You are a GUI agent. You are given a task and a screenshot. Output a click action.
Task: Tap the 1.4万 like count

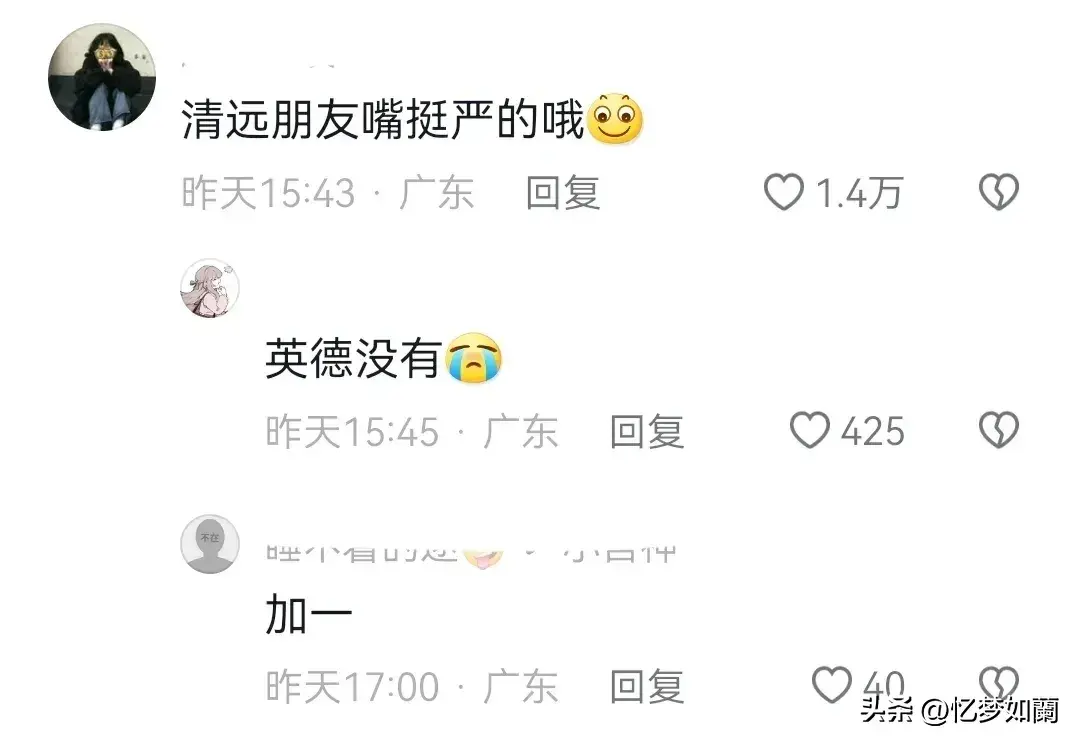tap(859, 192)
